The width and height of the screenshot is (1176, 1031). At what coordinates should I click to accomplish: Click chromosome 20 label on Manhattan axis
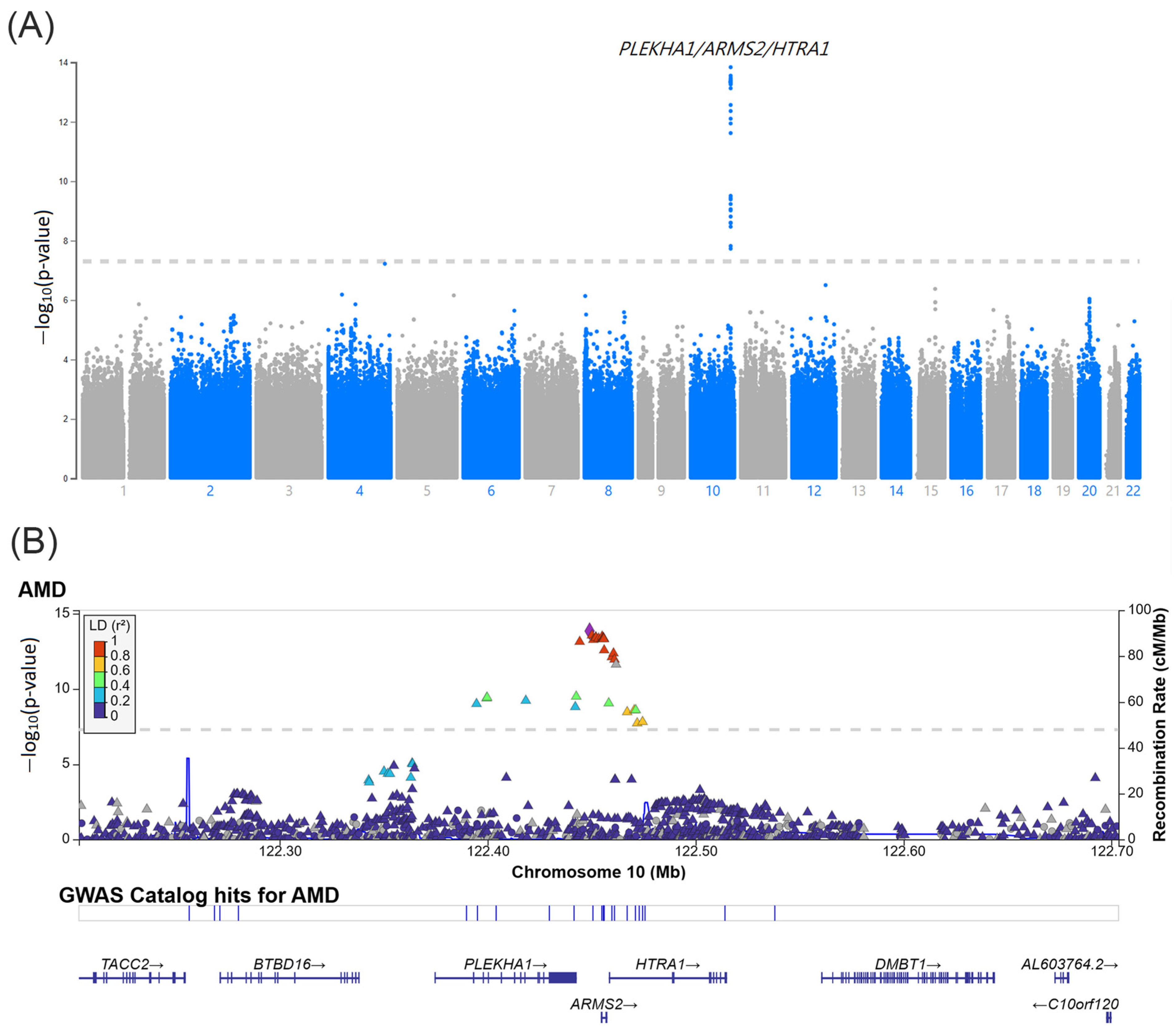(1089, 491)
